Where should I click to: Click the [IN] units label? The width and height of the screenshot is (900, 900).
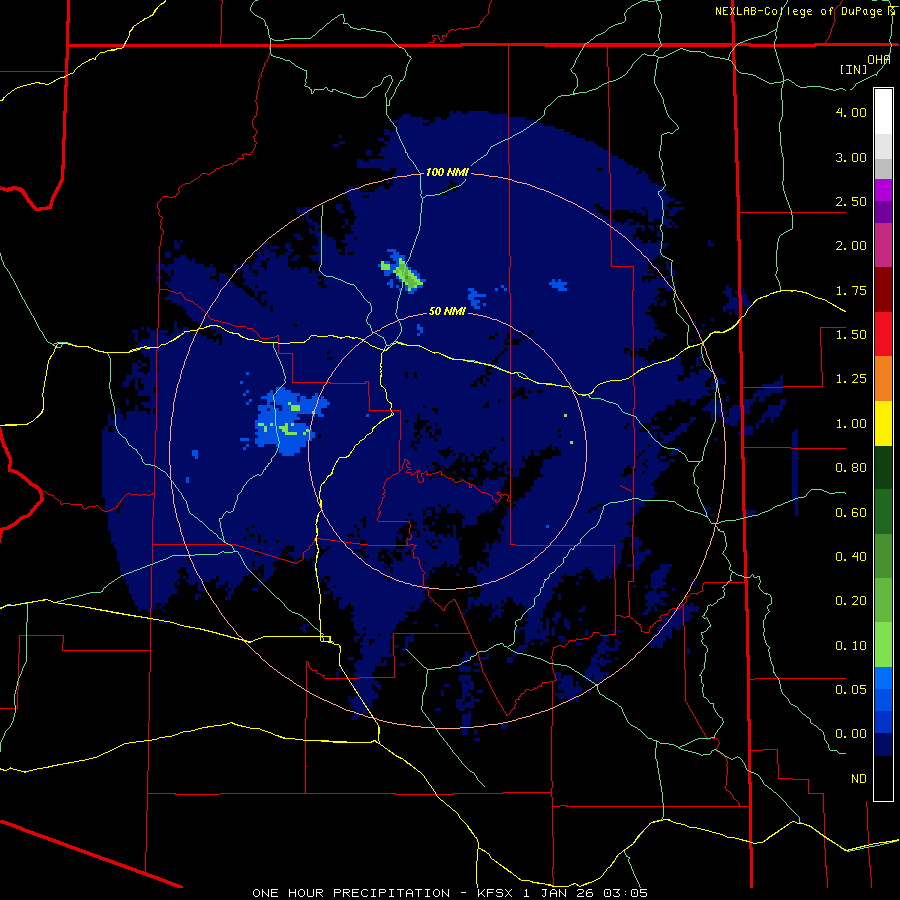[854, 69]
